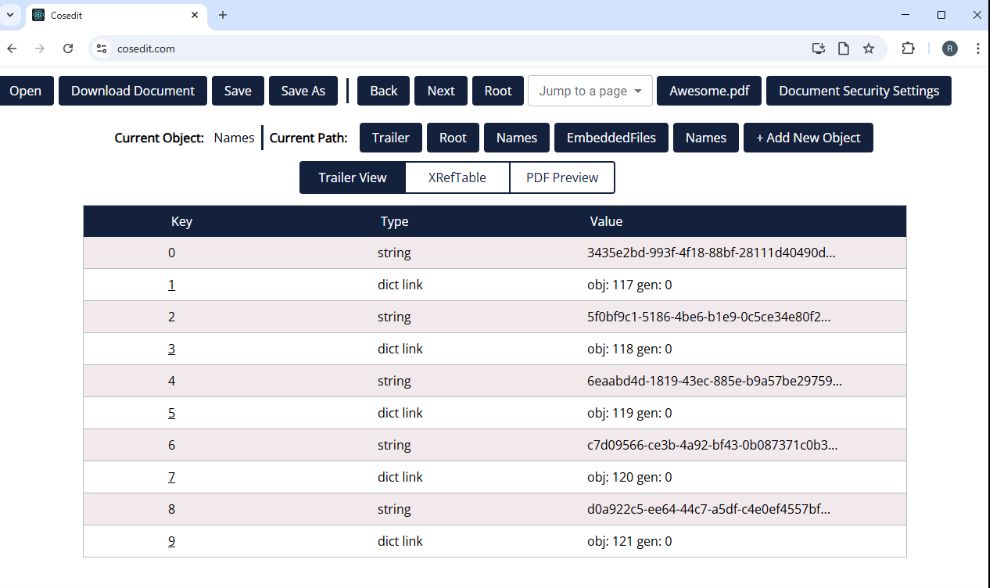Go back using browser back arrow
The width and height of the screenshot is (990, 588).
coord(12,49)
